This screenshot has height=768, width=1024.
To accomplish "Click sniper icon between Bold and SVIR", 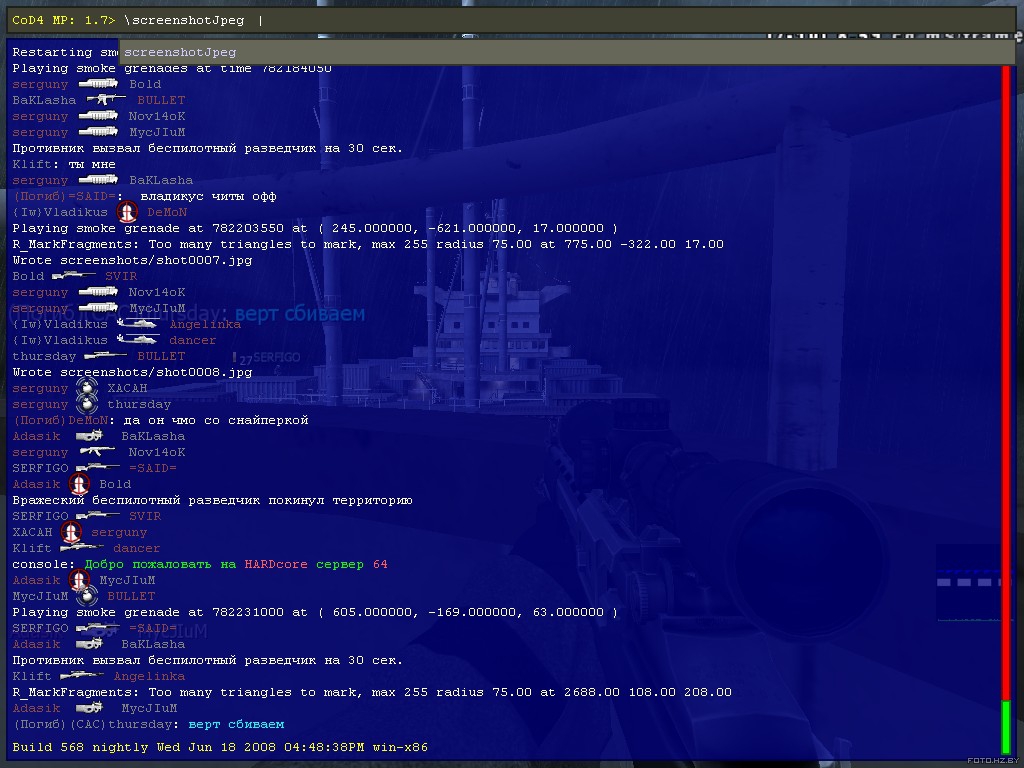I will (73, 276).
